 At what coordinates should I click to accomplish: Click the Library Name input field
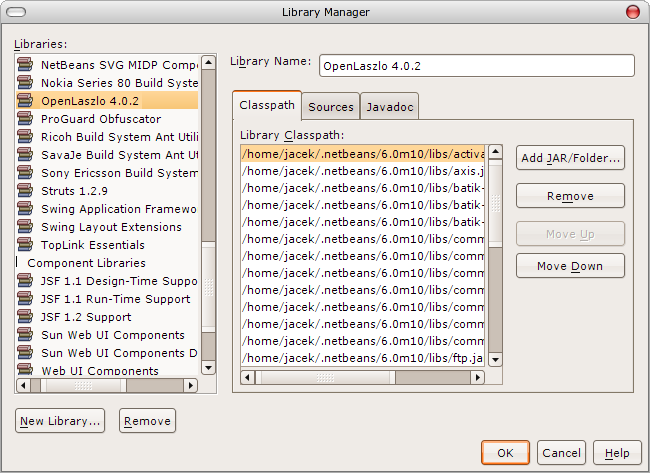click(x=477, y=65)
